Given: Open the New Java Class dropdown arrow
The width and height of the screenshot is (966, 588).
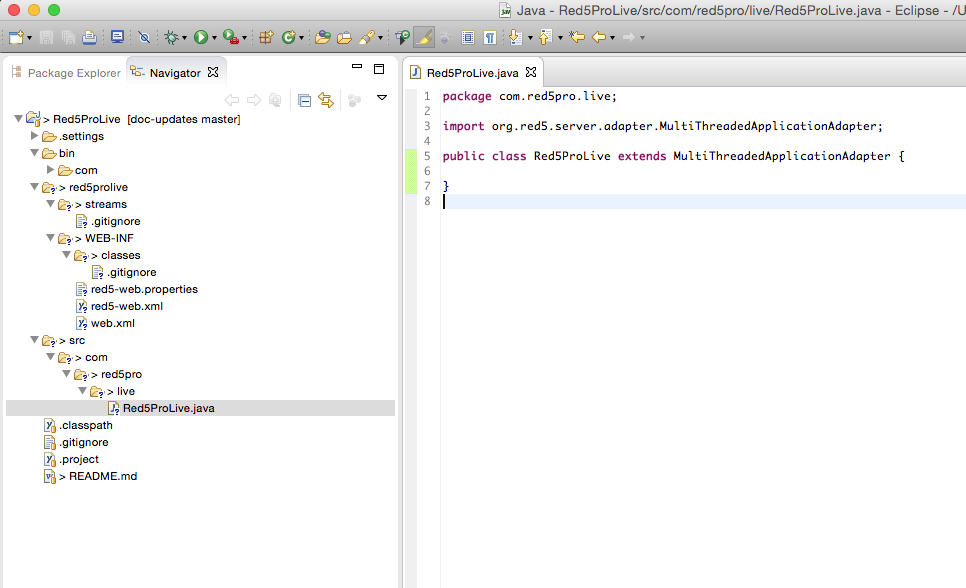Looking at the screenshot, I should tap(301, 38).
